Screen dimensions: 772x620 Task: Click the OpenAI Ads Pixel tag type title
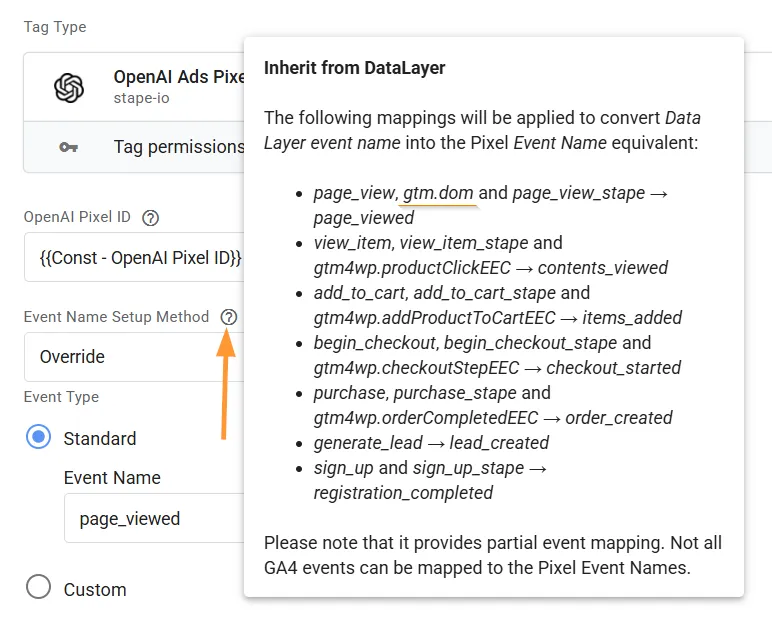tap(179, 77)
